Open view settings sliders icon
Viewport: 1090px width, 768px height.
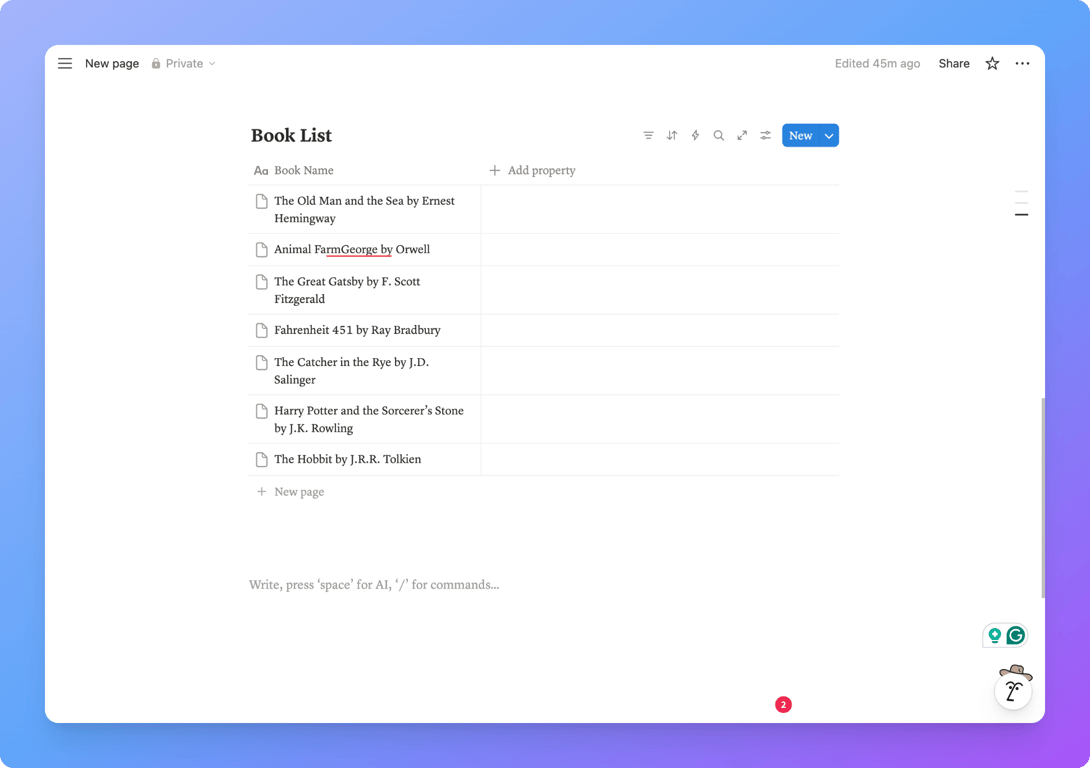(765, 136)
